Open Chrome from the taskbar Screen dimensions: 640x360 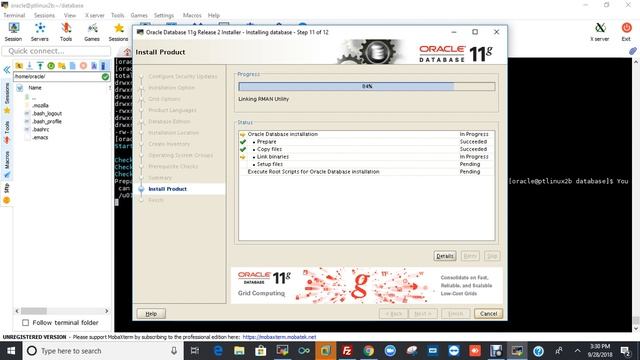point(369,351)
